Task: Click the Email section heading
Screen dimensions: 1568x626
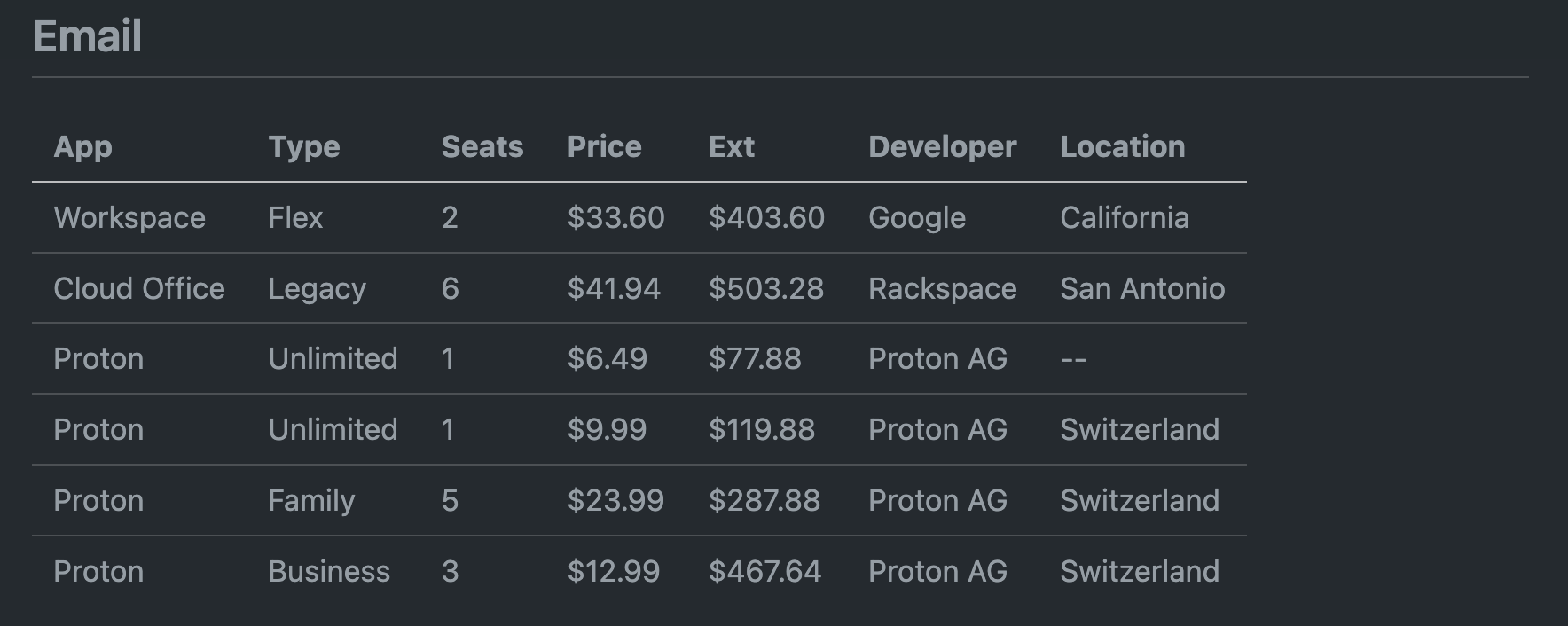Action: pos(87,36)
